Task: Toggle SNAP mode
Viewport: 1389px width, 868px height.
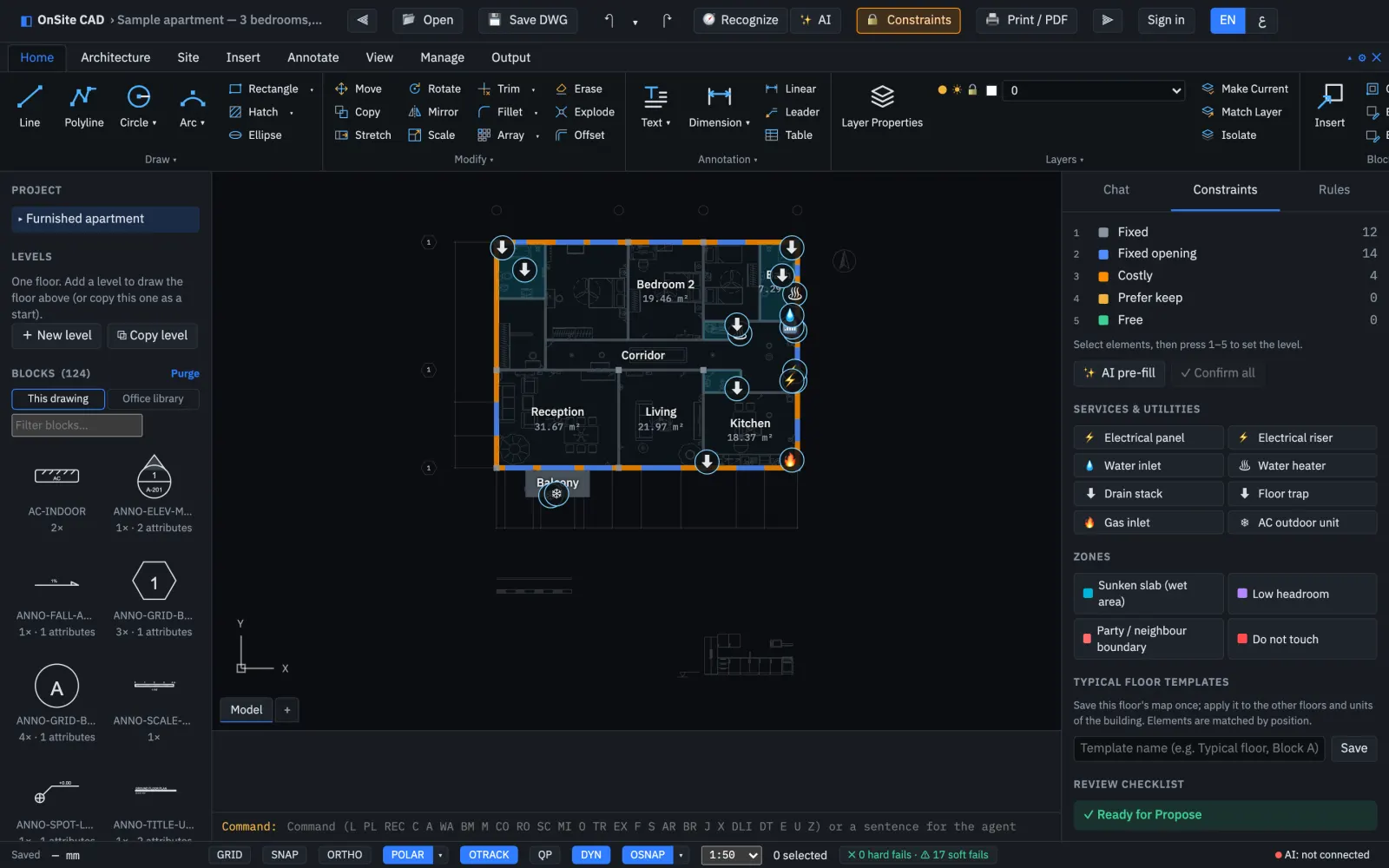Action: pos(285,855)
